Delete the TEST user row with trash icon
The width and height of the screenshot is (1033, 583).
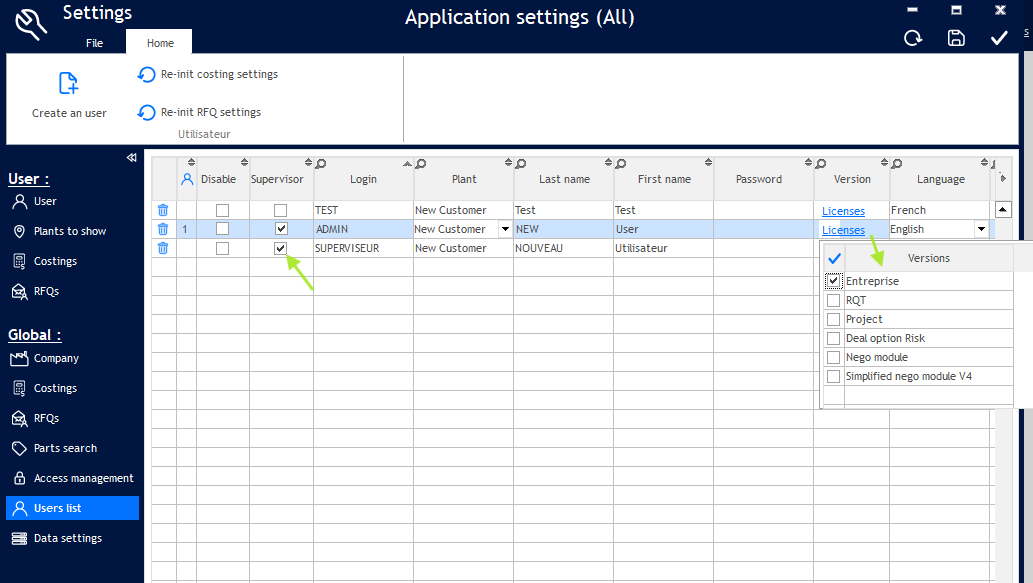[x=163, y=210]
